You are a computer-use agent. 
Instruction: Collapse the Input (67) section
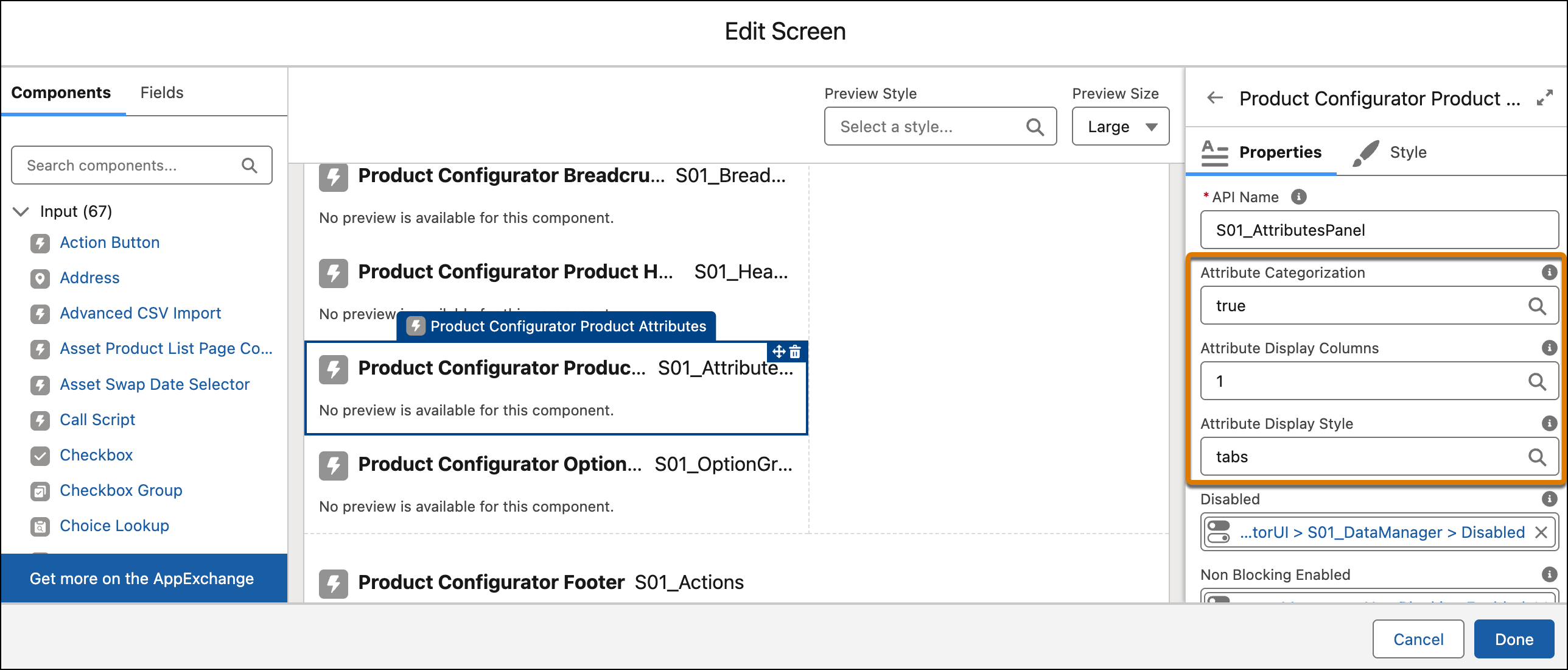21,212
